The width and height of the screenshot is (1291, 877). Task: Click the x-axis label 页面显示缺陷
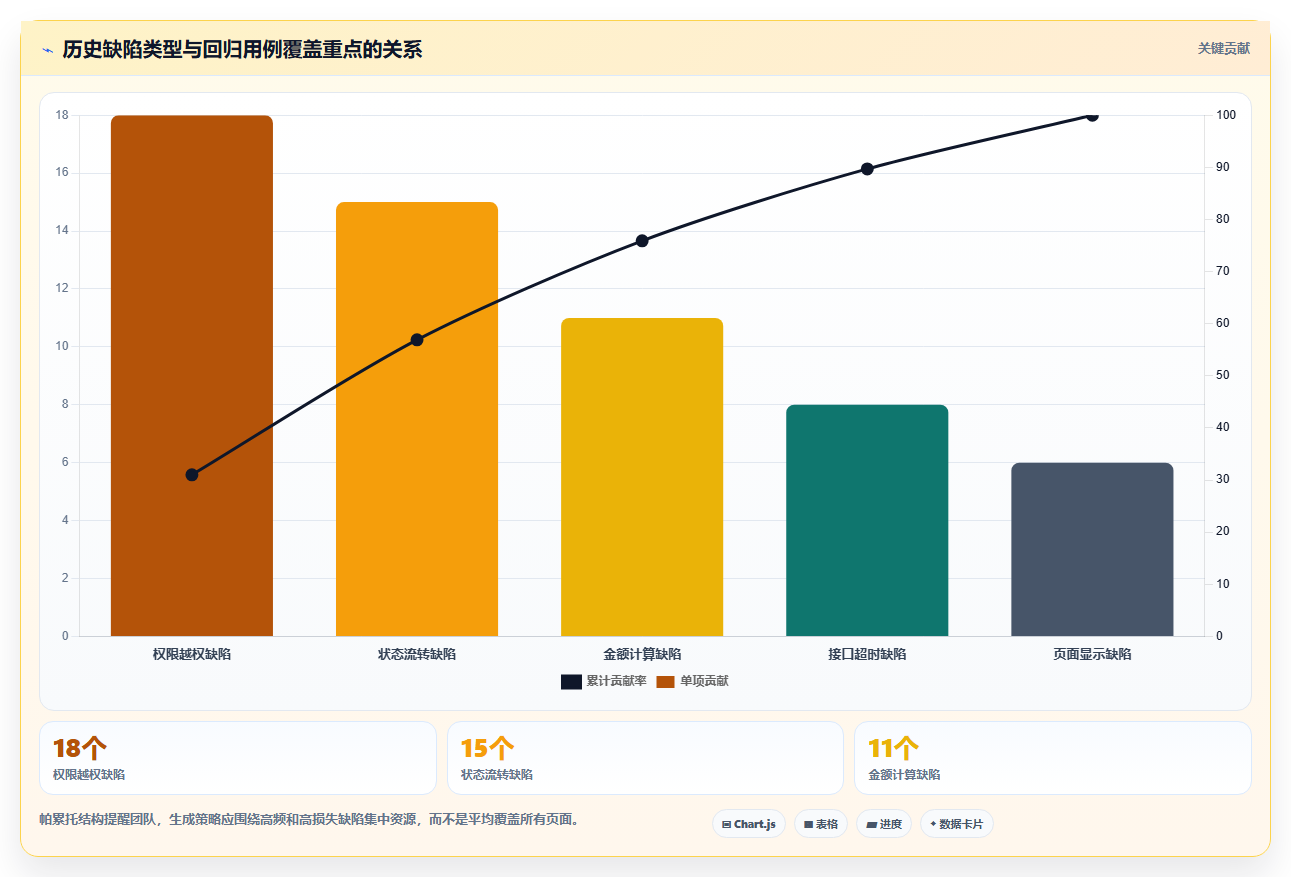click(1092, 654)
